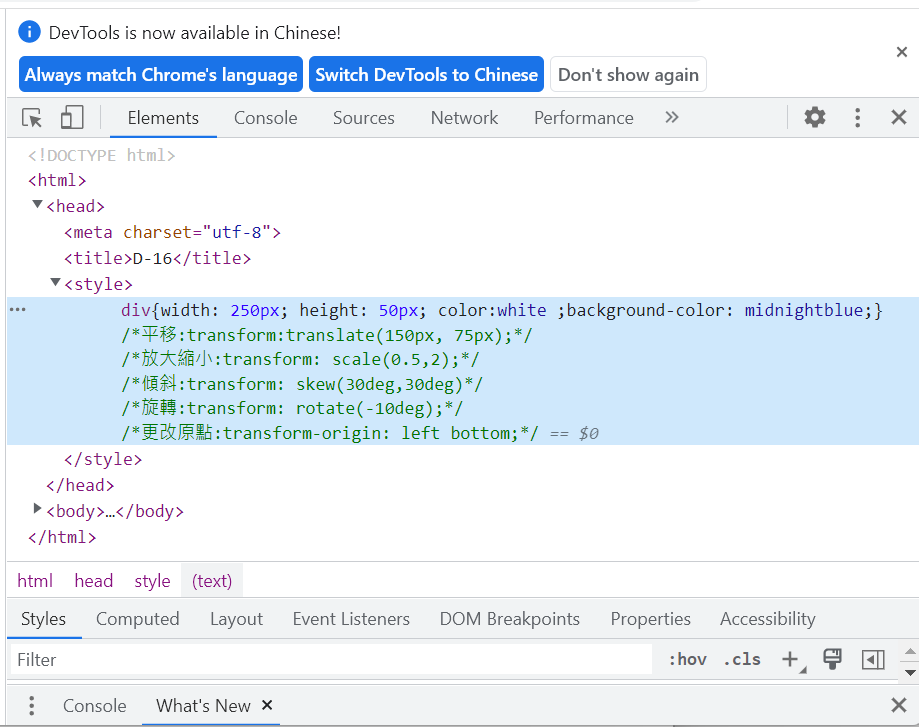Open the drawer three-dot menu
Image resolution: width=919 pixels, height=727 pixels.
point(32,705)
